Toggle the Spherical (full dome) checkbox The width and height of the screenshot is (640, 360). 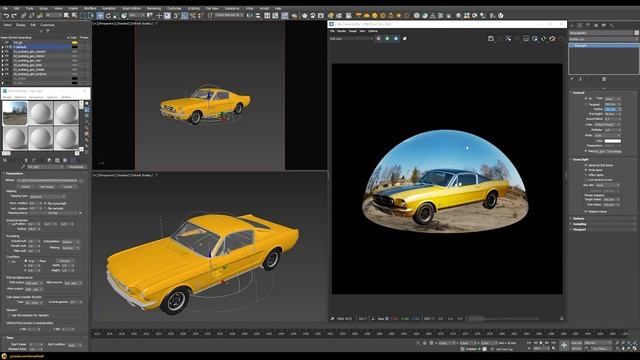(586, 165)
